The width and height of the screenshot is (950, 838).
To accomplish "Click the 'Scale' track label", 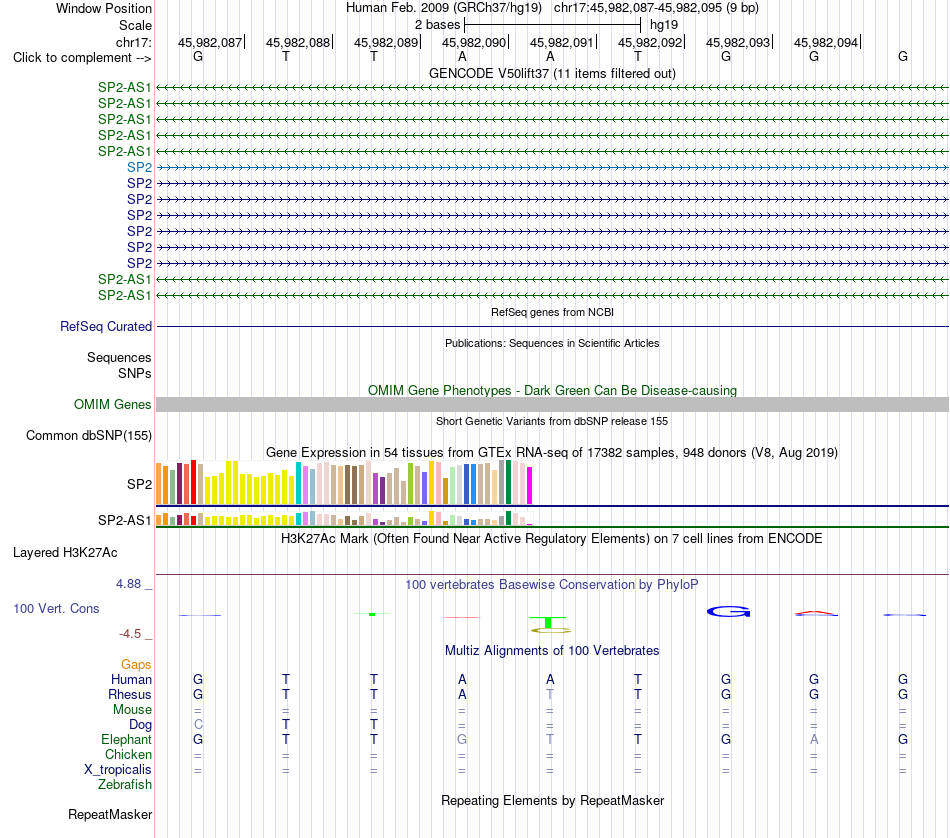I will click(x=135, y=25).
